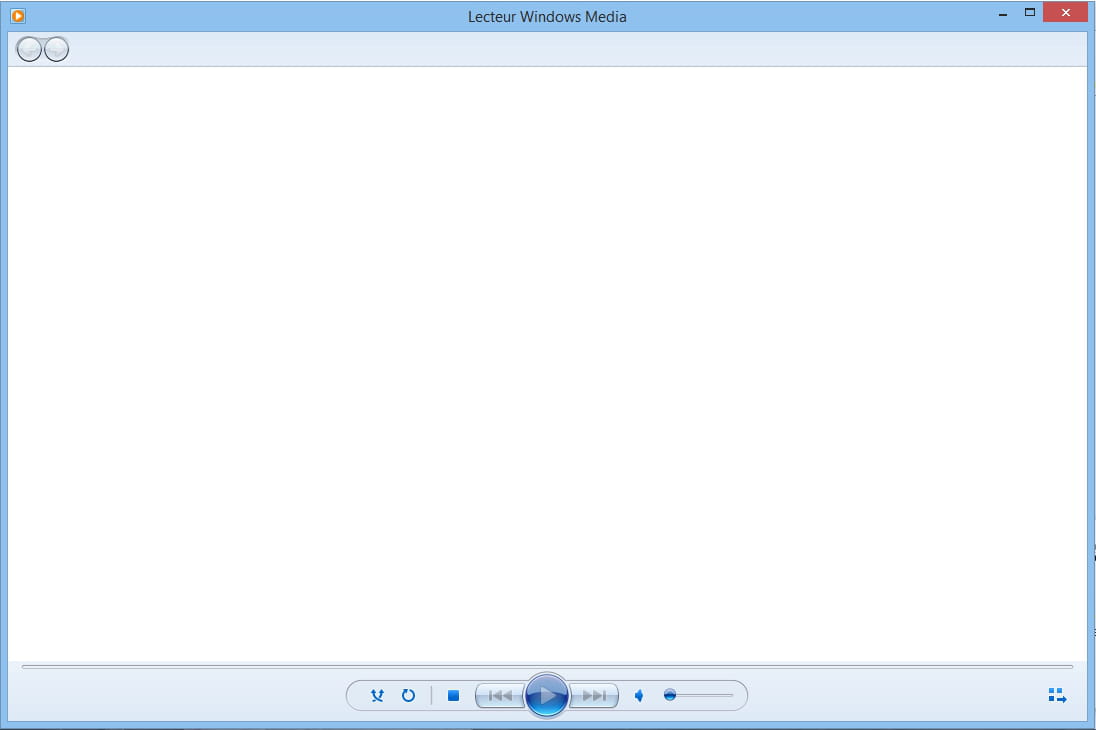Maximize the Lecteur Windows Media window
1096x730 pixels.
coord(1029,13)
